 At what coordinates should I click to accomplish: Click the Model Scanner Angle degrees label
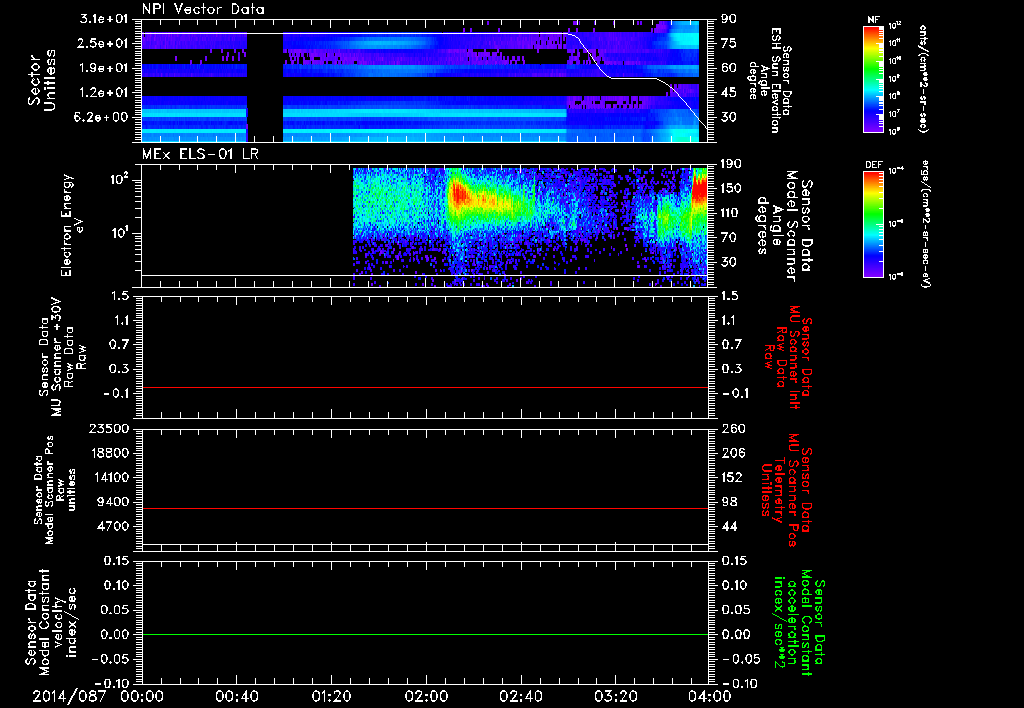(784, 225)
